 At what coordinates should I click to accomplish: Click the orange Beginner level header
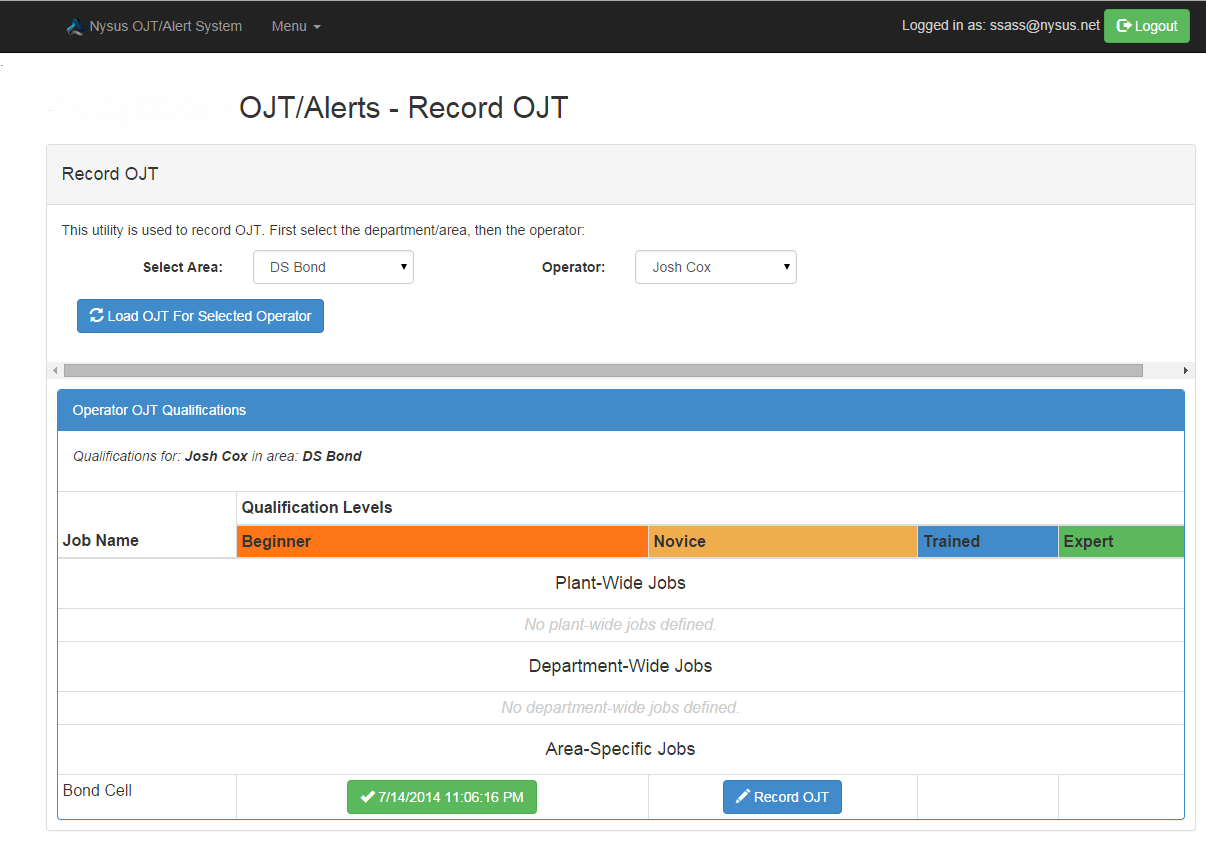pyautogui.click(x=442, y=541)
